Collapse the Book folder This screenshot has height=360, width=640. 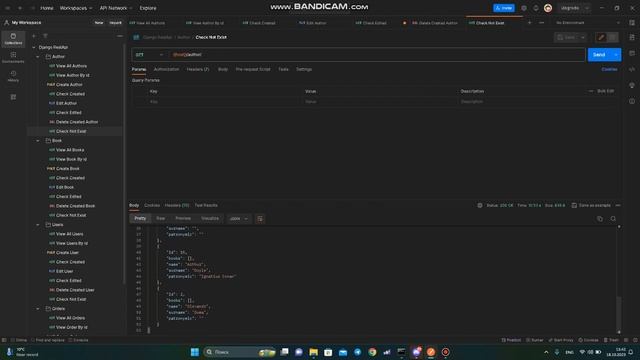click(38, 141)
